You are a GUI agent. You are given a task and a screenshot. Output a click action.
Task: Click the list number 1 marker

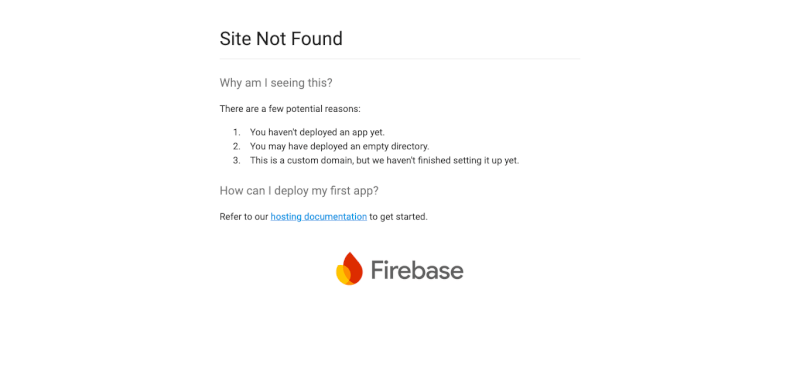(236, 132)
